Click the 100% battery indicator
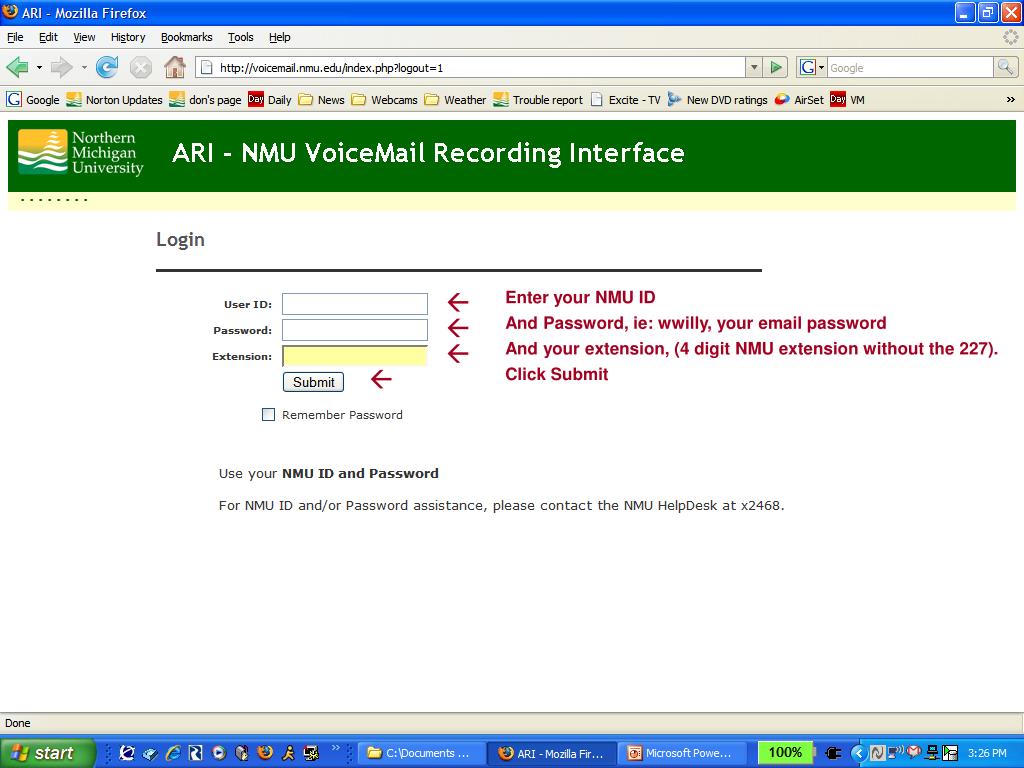Screen dimensions: 1024x768 (785, 753)
